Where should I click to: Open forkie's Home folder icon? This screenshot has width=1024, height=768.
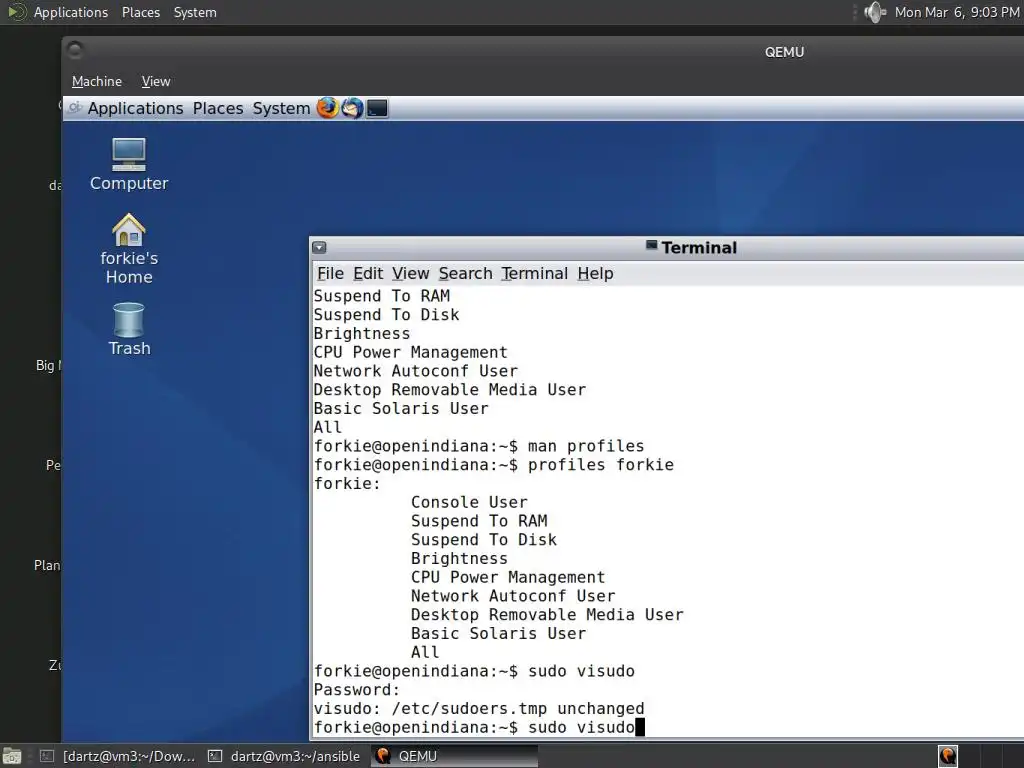(129, 249)
